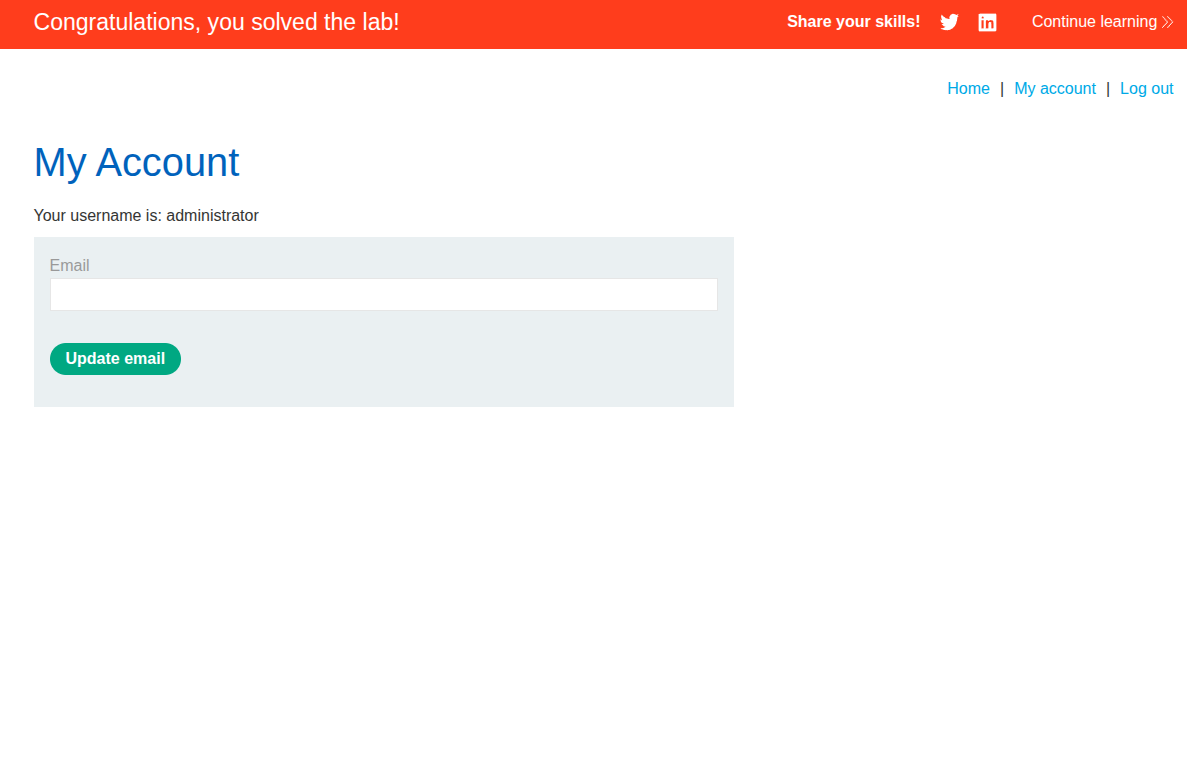Open the Continue learning link
The image size is (1187, 772).
(1102, 22)
